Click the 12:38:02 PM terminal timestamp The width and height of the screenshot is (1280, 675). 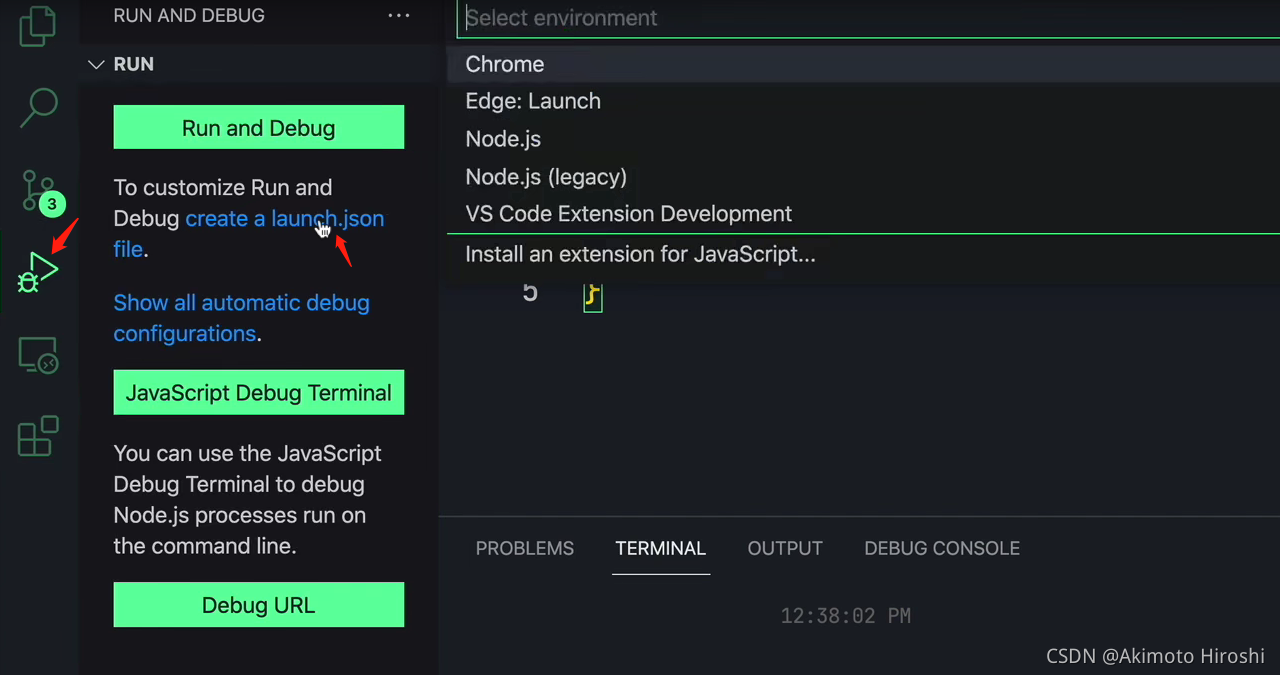coord(846,616)
